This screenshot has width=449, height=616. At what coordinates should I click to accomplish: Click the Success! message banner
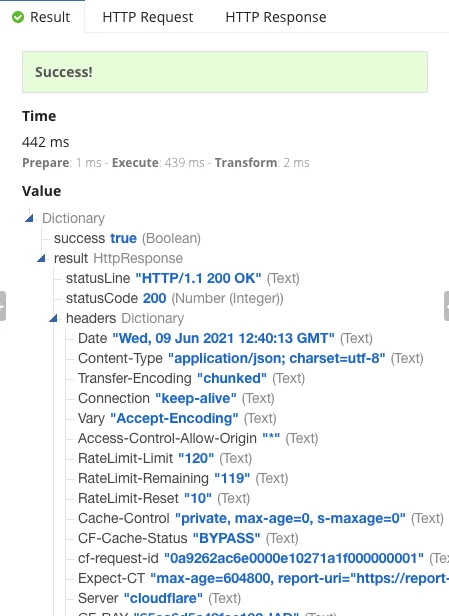tap(225, 72)
